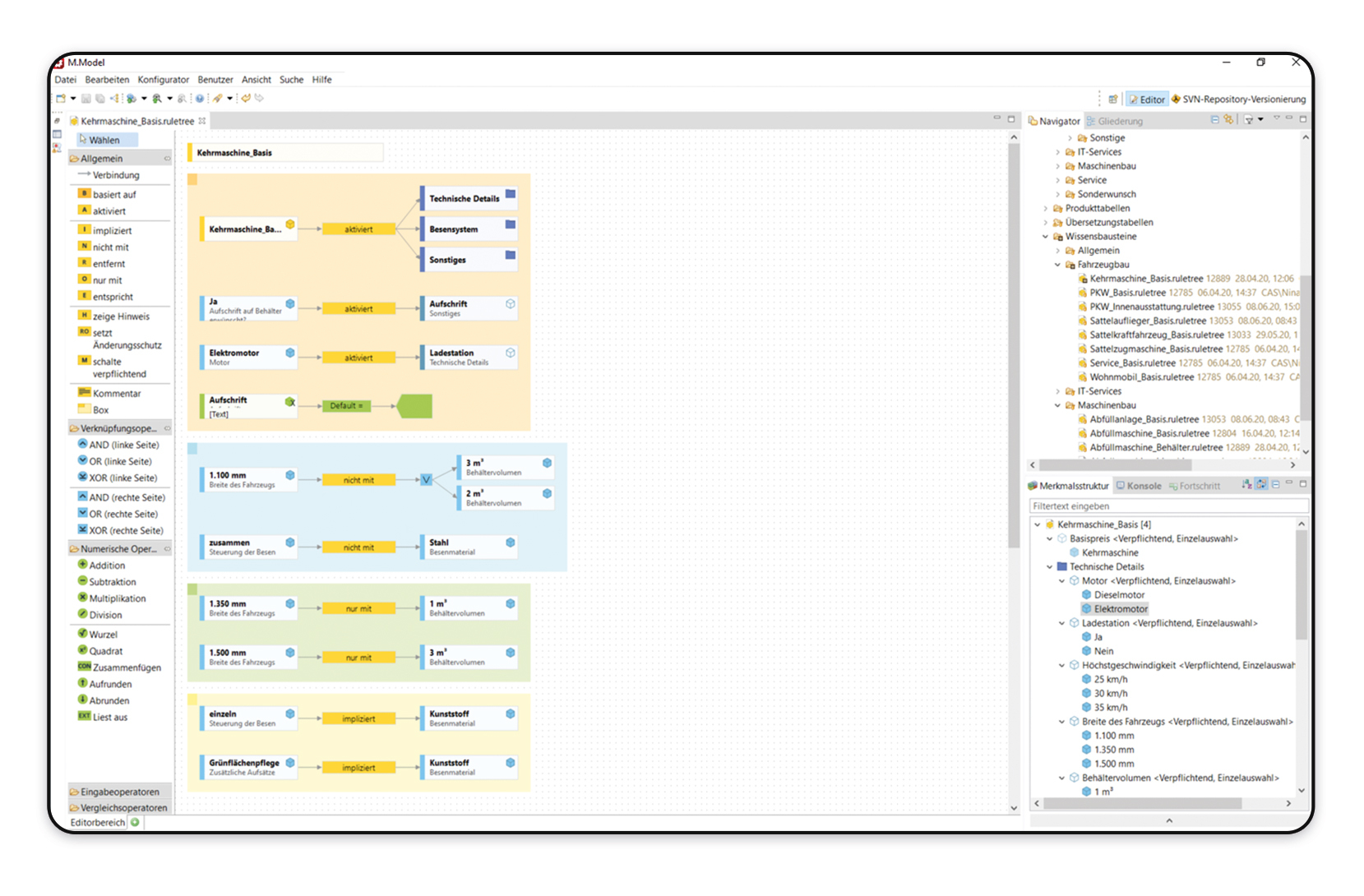Switch to the Konsole tab
This screenshot has height=896, width=1364.
pyautogui.click(x=1139, y=486)
